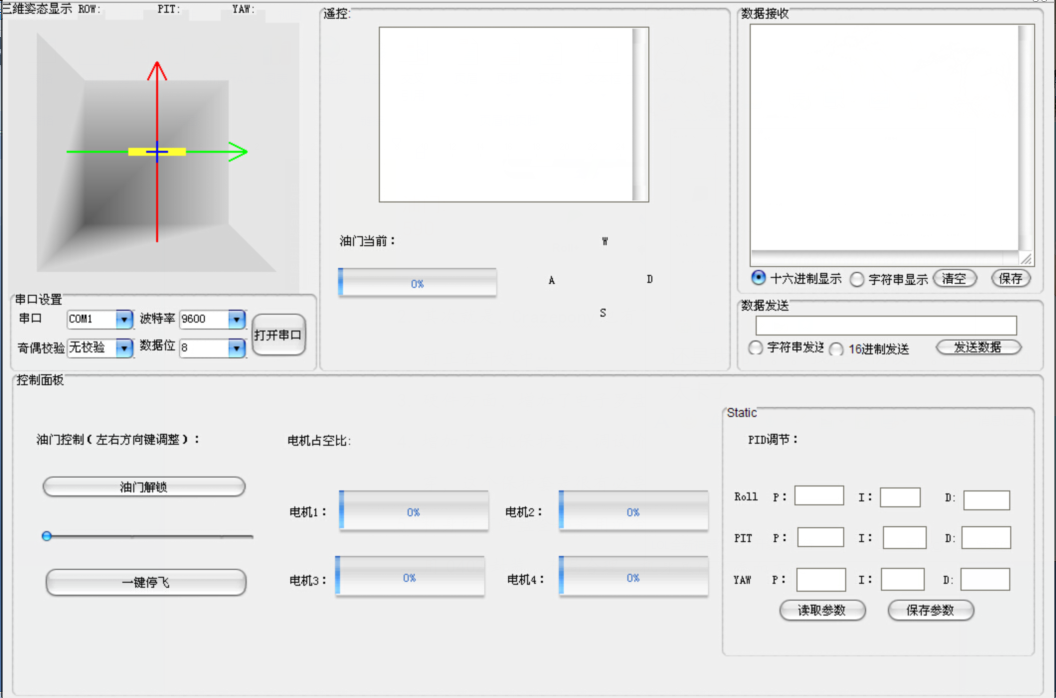Click the Roll P input field
This screenshot has width=1056, height=698.
pyautogui.click(x=819, y=496)
